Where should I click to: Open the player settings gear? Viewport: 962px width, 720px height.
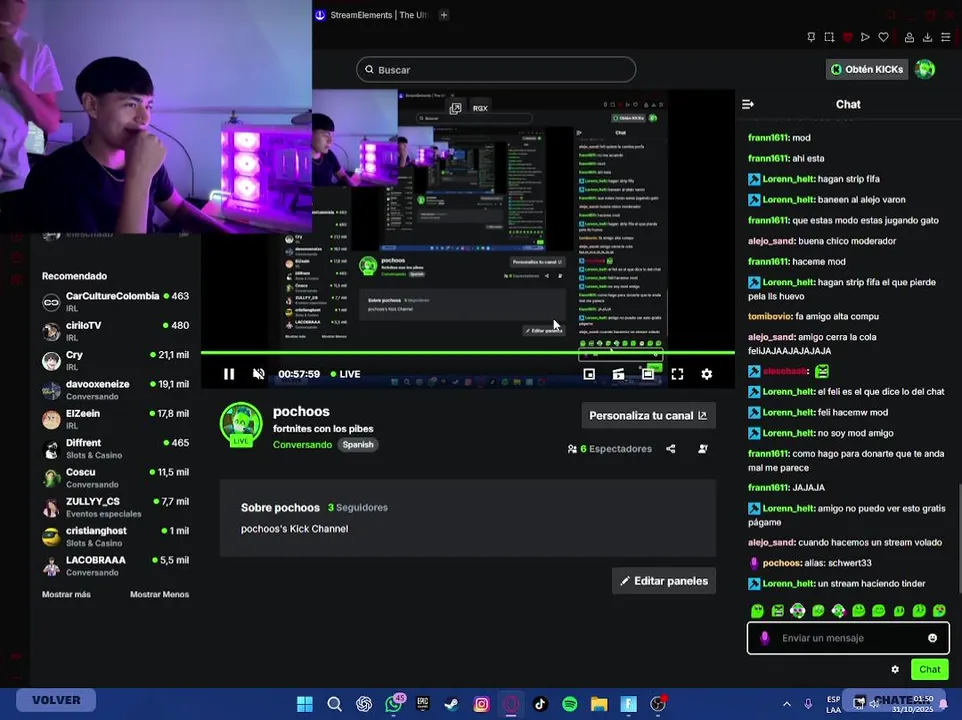tap(707, 374)
